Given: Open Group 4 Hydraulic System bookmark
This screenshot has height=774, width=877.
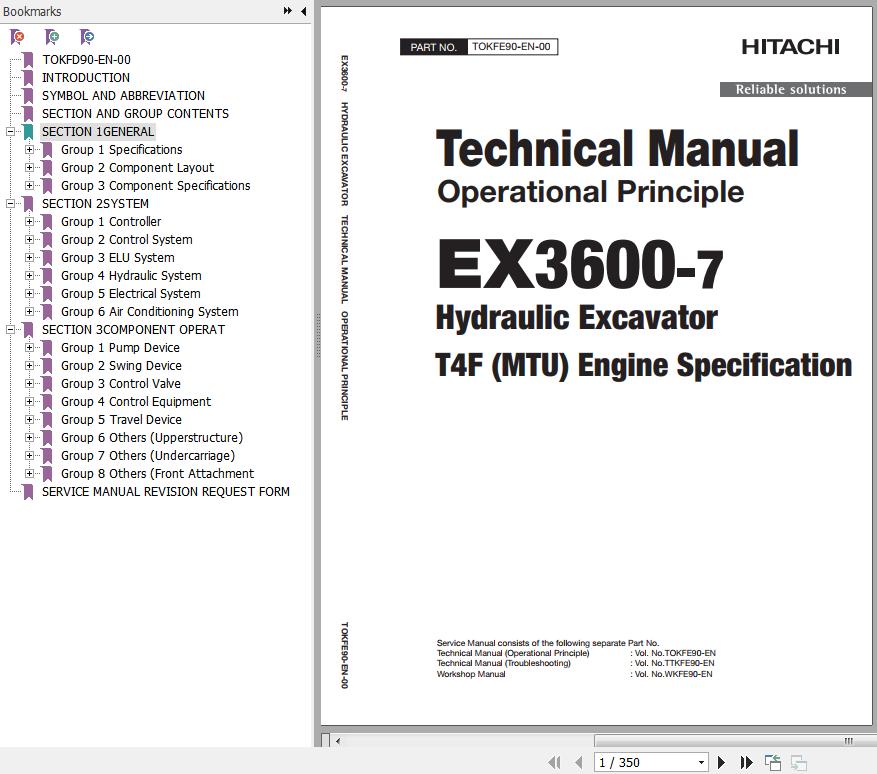Looking at the screenshot, I should pyautogui.click(x=131, y=276).
